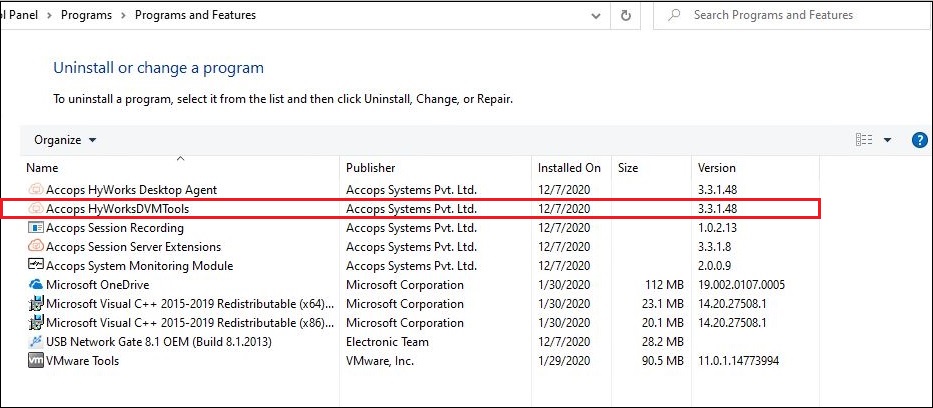933x408 pixels.
Task: Click the Accops Session Recording icon
Action: pyautogui.click(x=36, y=228)
